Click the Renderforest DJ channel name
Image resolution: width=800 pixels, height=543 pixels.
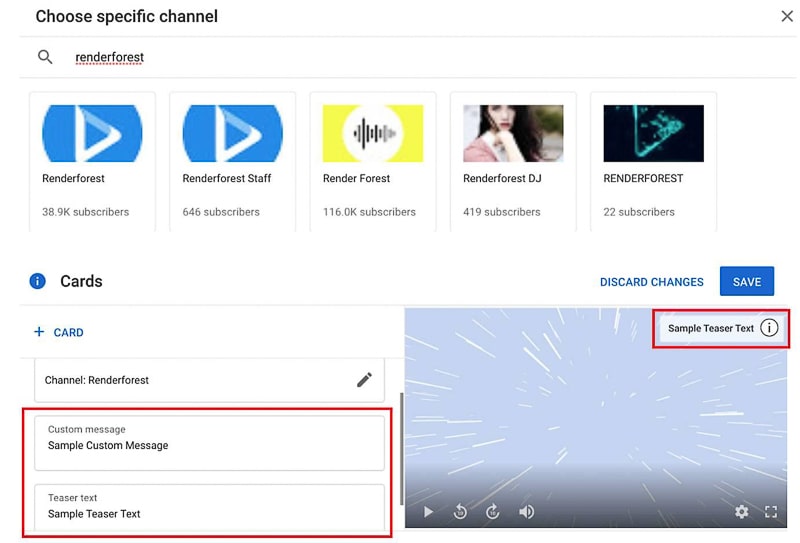[502, 178]
